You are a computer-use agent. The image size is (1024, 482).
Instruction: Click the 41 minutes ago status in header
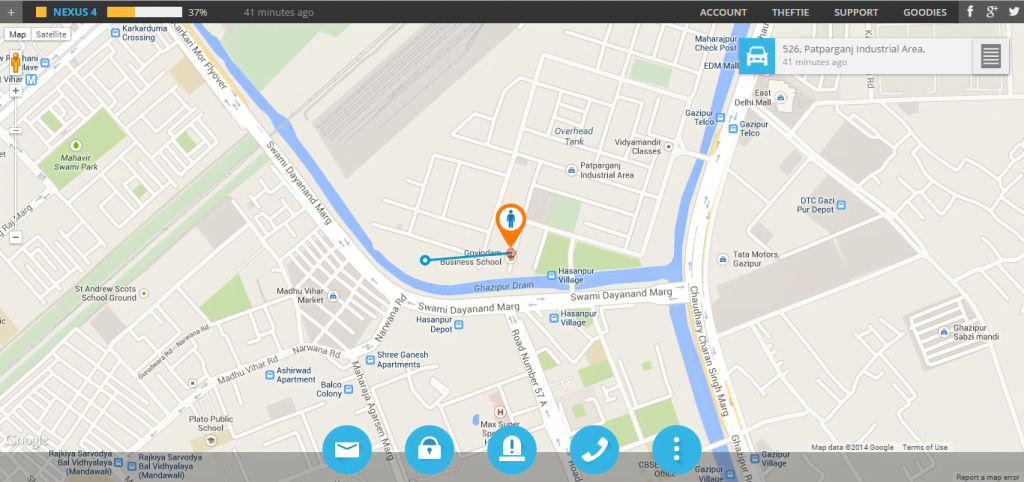[x=278, y=12]
